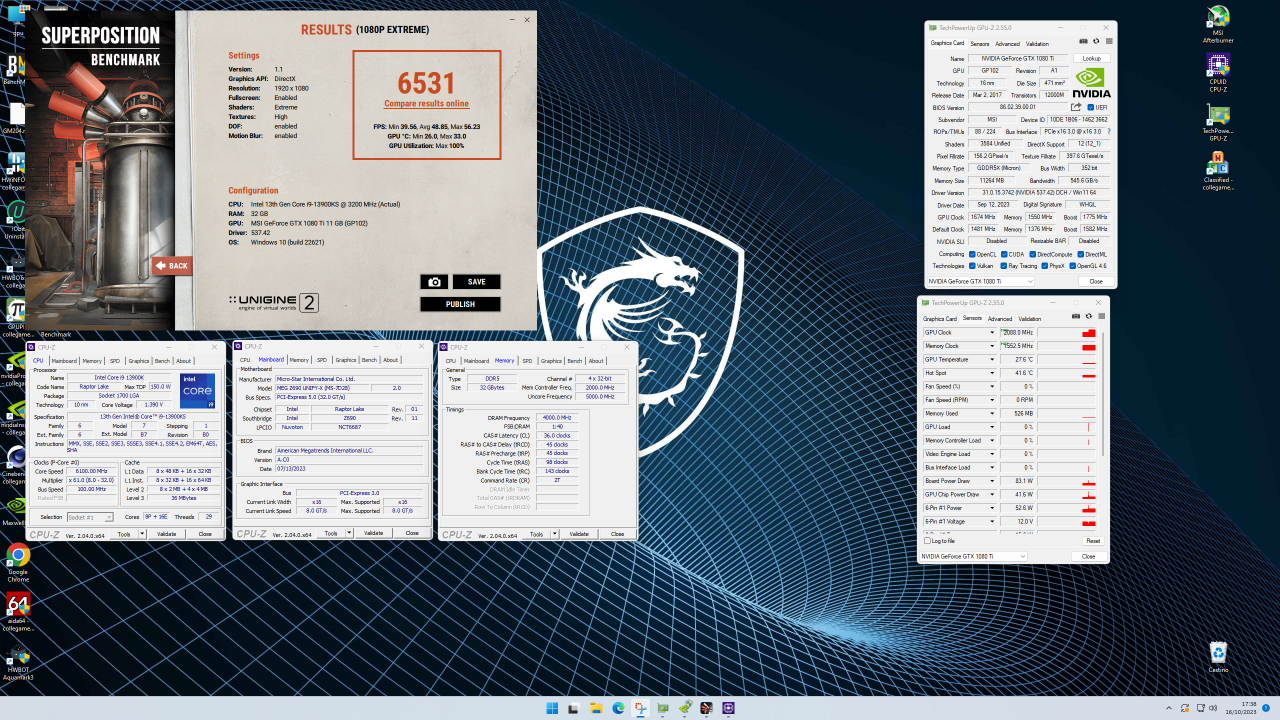
Task: Click the red BACK arrow in Superposition
Action: click(x=172, y=266)
